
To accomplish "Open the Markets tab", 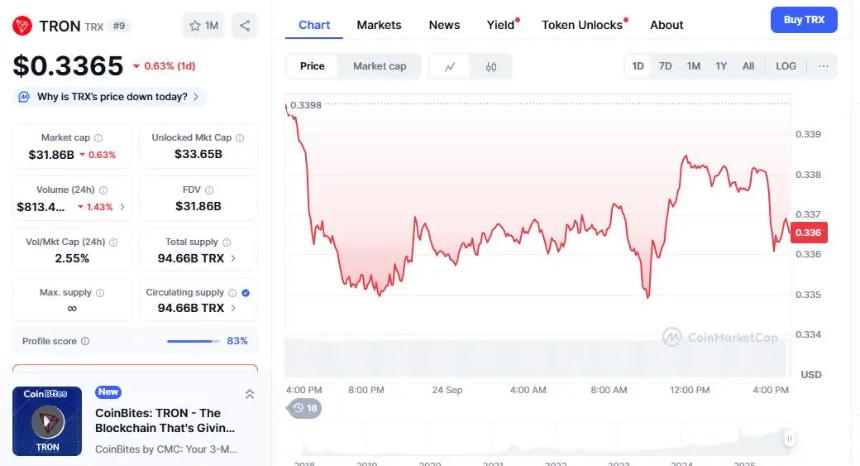I will click(x=378, y=25).
